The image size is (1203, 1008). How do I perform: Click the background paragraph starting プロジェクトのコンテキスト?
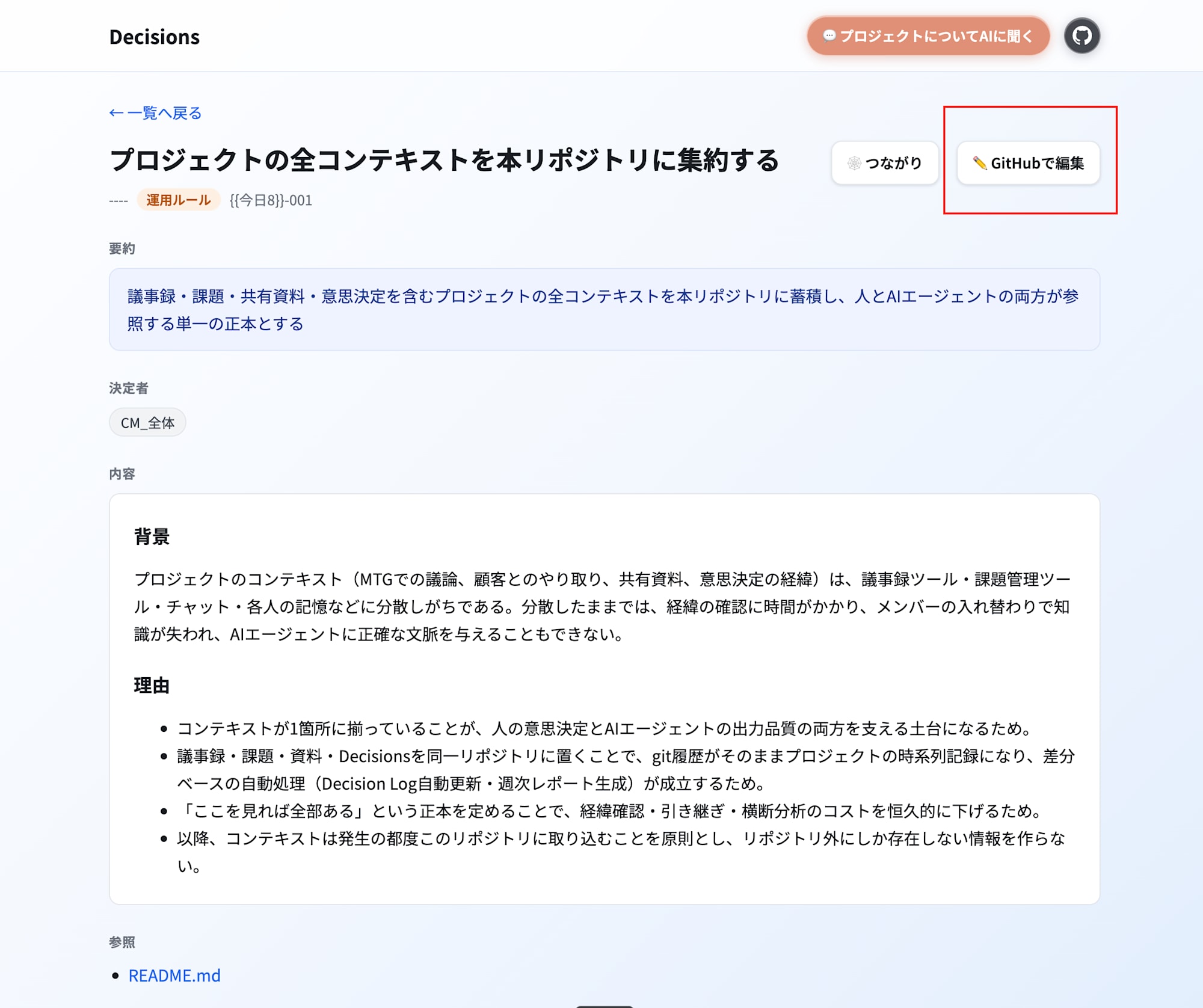[603, 606]
